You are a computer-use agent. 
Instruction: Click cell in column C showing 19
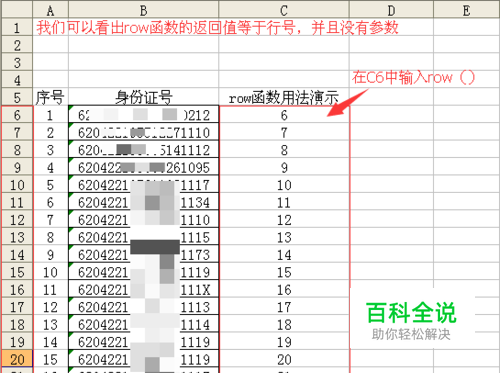point(284,342)
